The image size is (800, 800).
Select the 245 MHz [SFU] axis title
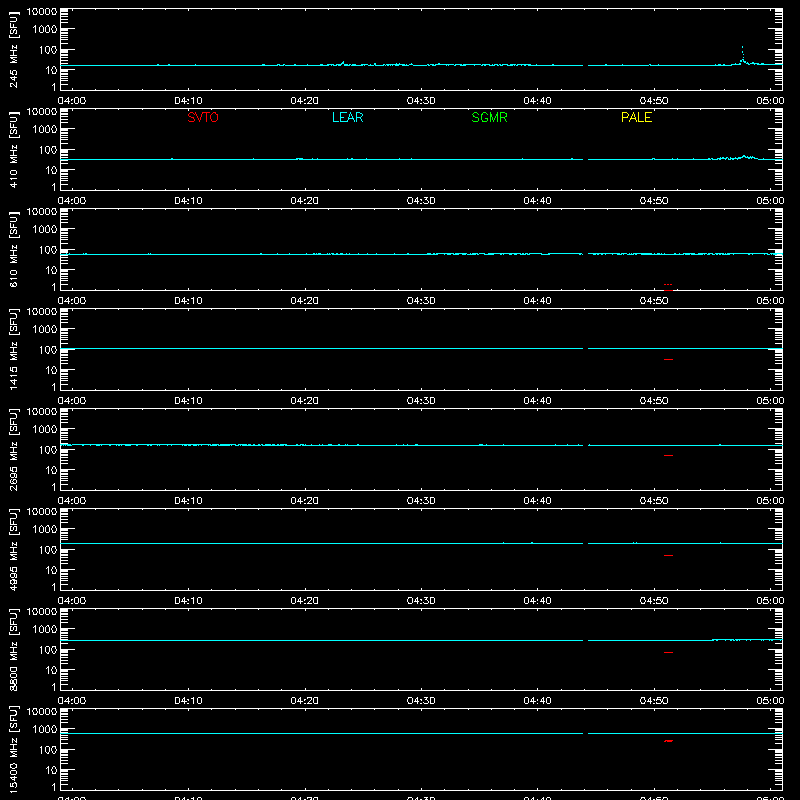pyautogui.click(x=13, y=50)
